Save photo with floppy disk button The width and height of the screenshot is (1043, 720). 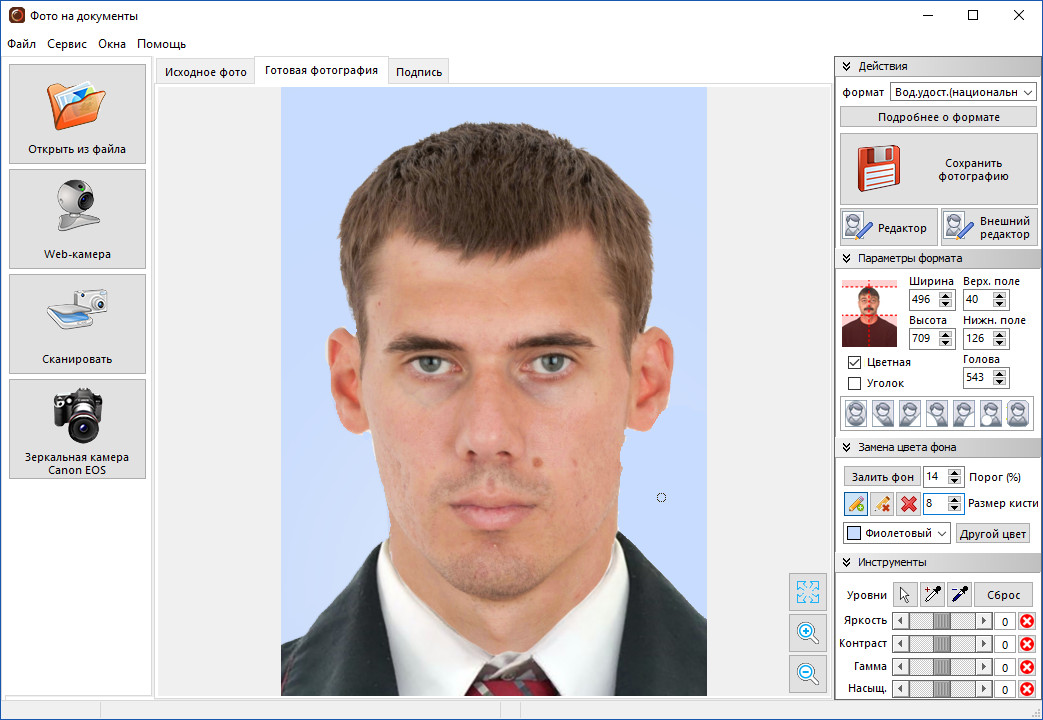[x=939, y=169]
